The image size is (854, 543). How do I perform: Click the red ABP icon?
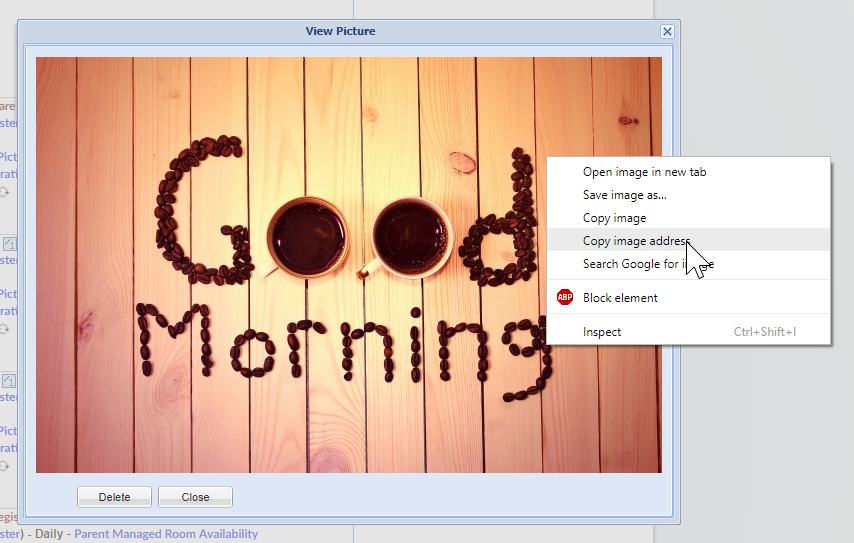(565, 297)
